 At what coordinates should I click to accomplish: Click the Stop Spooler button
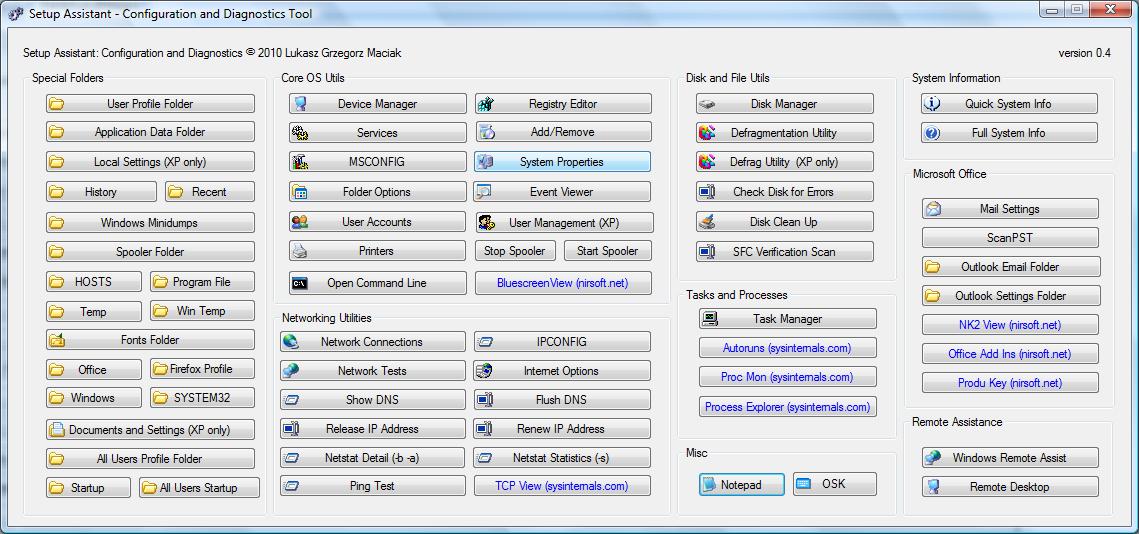[x=515, y=251]
